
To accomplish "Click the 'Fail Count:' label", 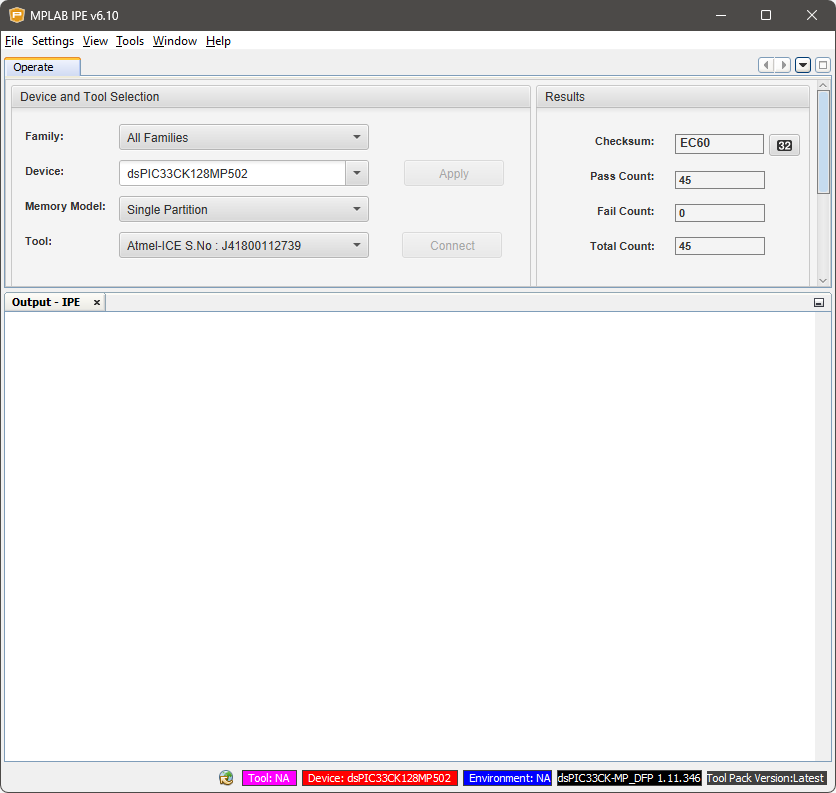I will click(625, 212).
